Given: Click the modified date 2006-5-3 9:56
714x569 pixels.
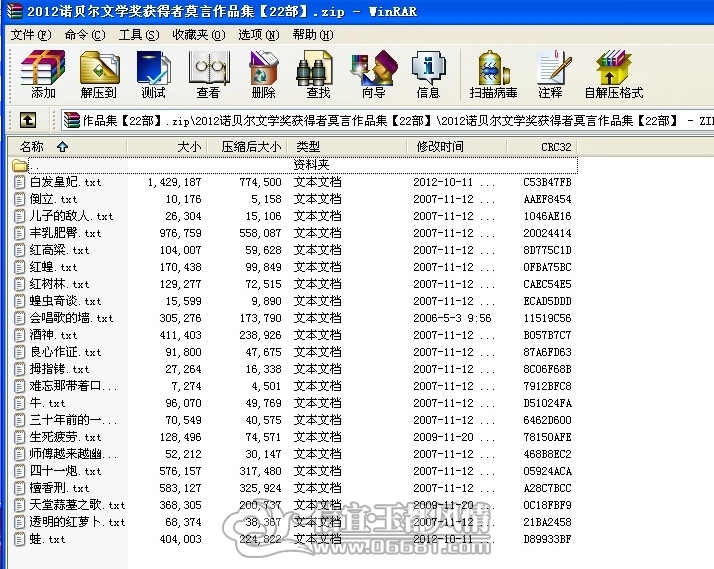Looking at the screenshot, I should coord(452,318).
